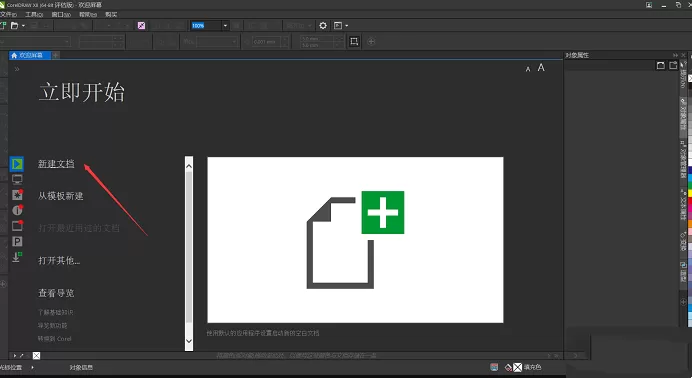
Task: Click the new document preview thumbnail
Action: point(355,240)
